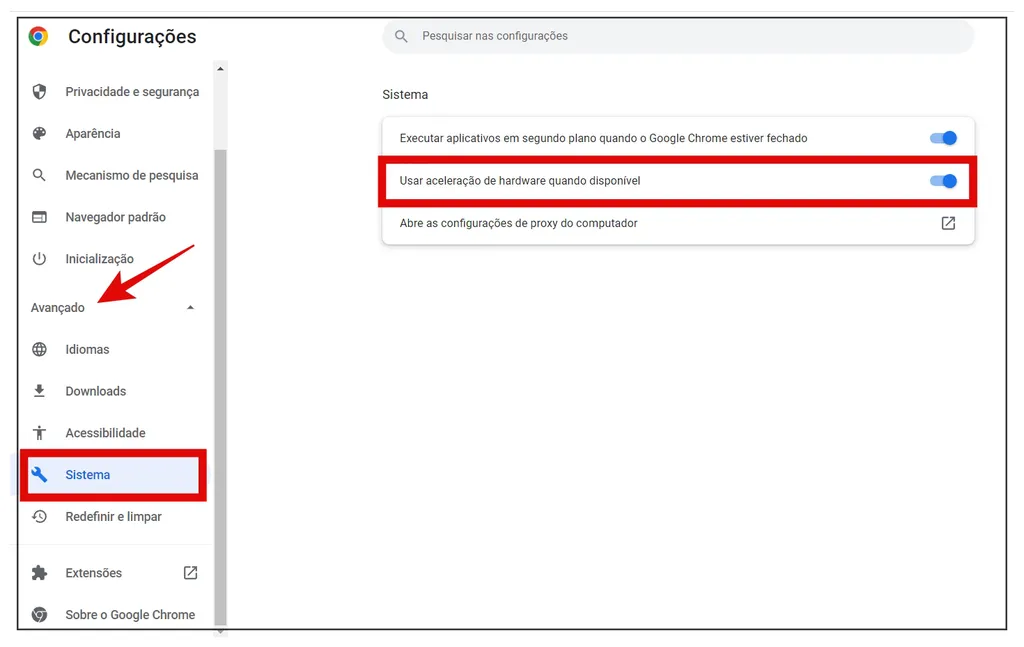Click the sidebar scroll up arrow
This screenshot has height=647, width=1024.
click(x=221, y=69)
